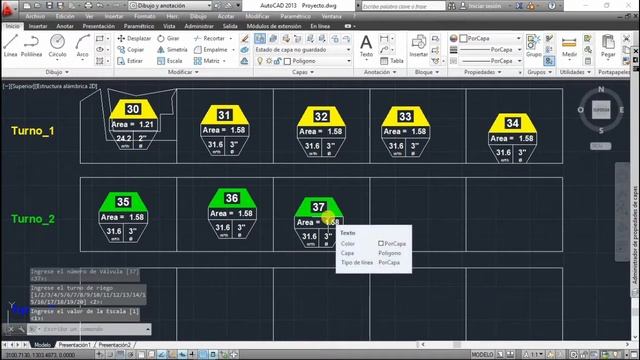Open the Formato menu
Viewport: 640px width, 360px height.
pos(144,16)
